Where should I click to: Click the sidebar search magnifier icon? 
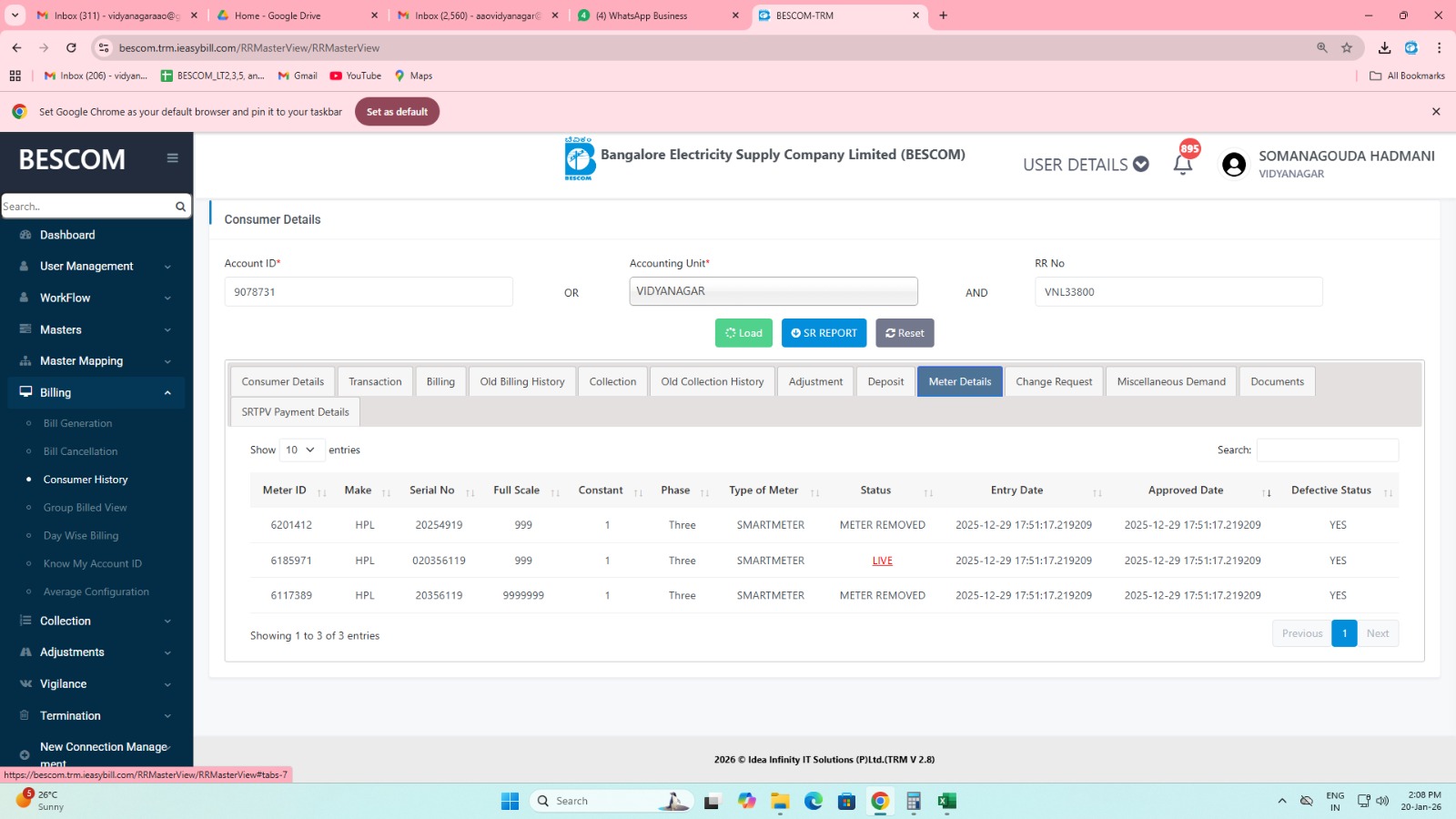point(180,207)
